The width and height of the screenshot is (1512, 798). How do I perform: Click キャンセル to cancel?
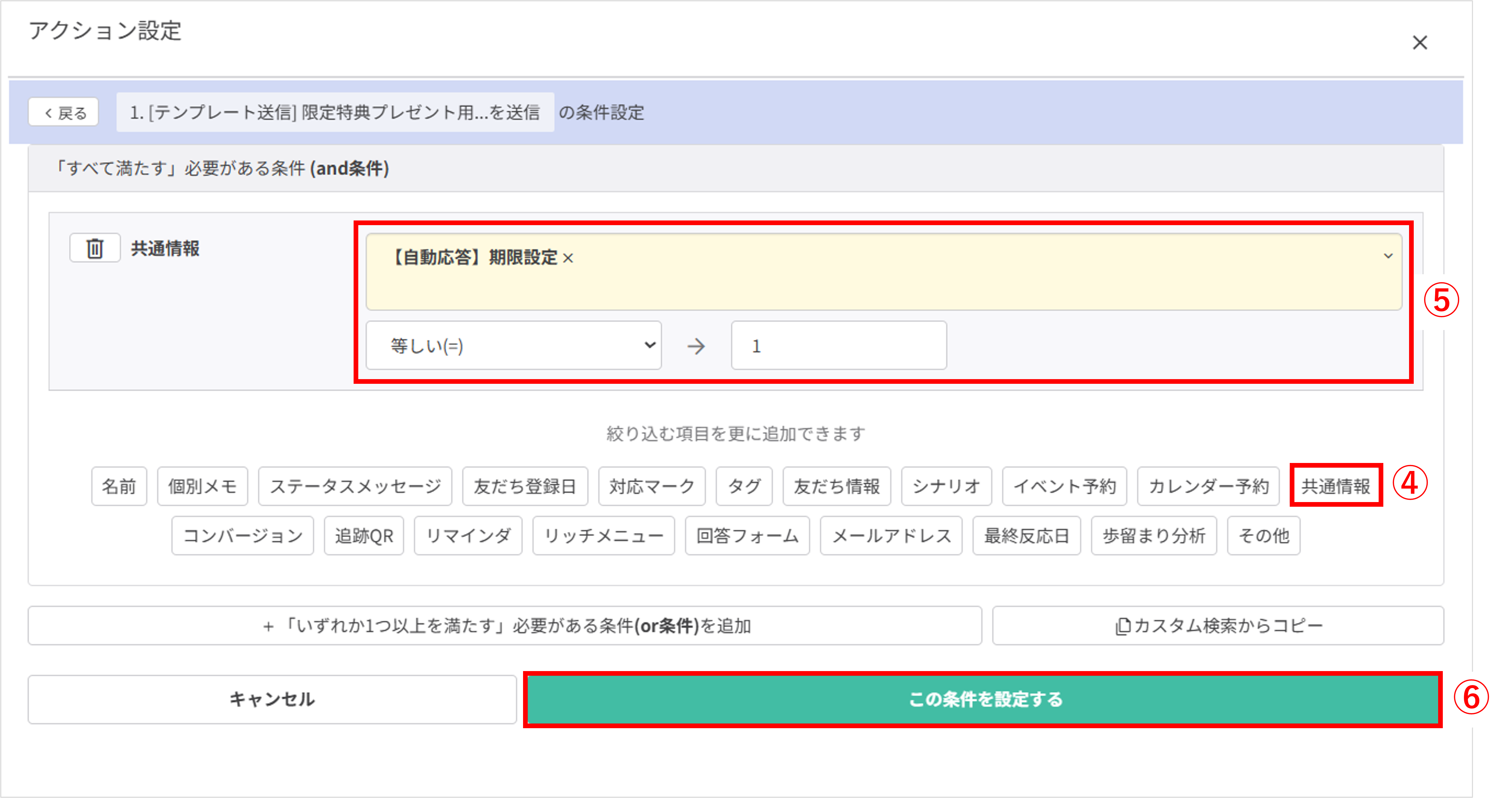pyautogui.click(x=272, y=699)
